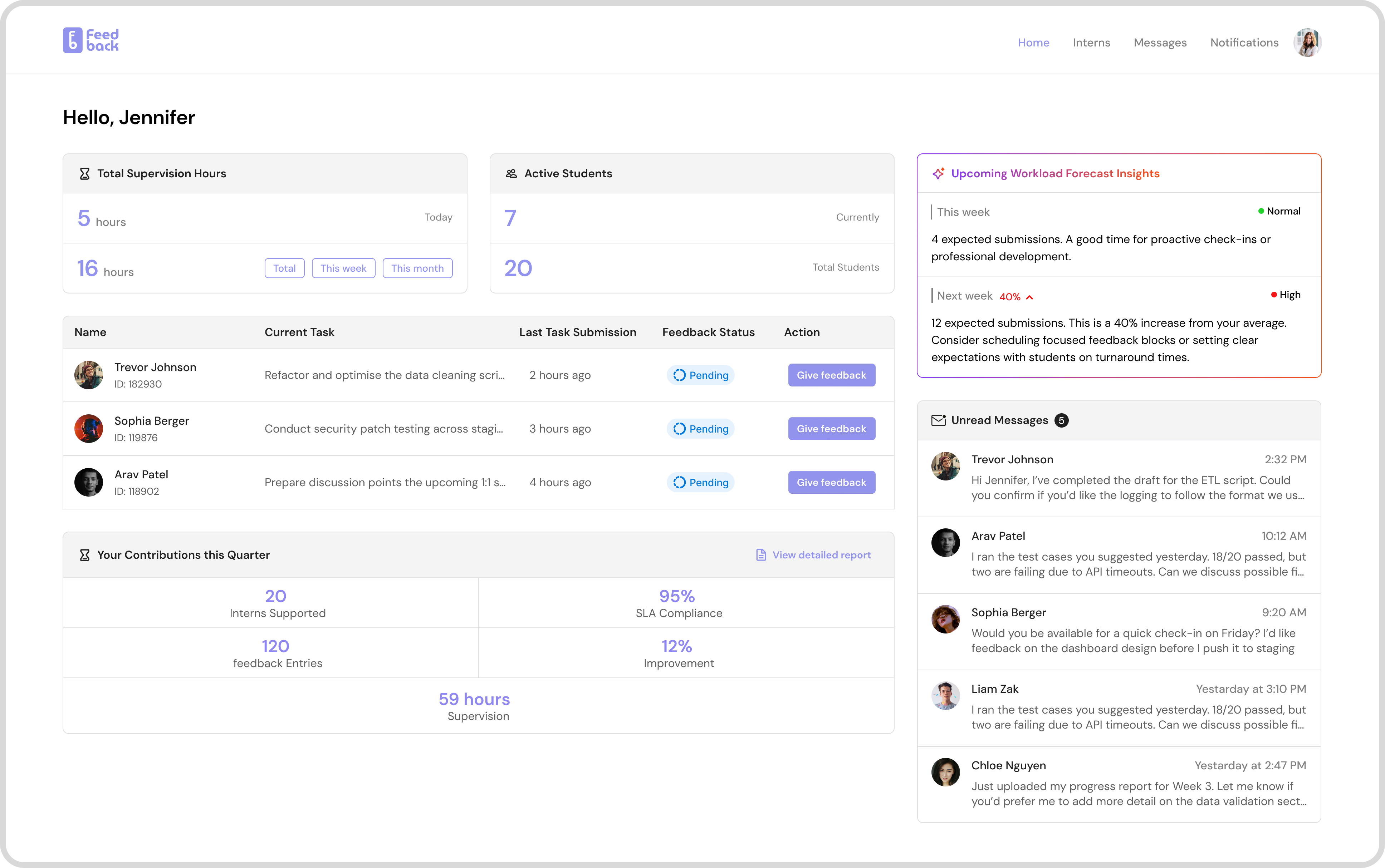Click the hourglass icon beside Total Supervision Hours
The image size is (1385, 868).
point(84,173)
